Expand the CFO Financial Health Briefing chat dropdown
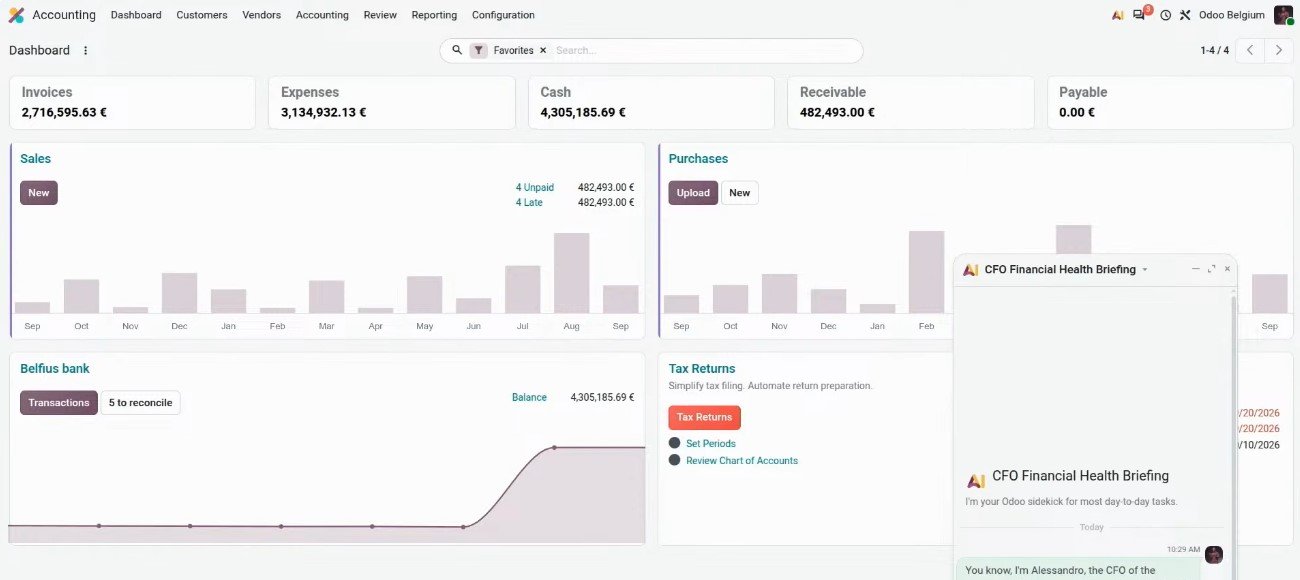The width and height of the screenshot is (1300, 580). [x=1145, y=270]
